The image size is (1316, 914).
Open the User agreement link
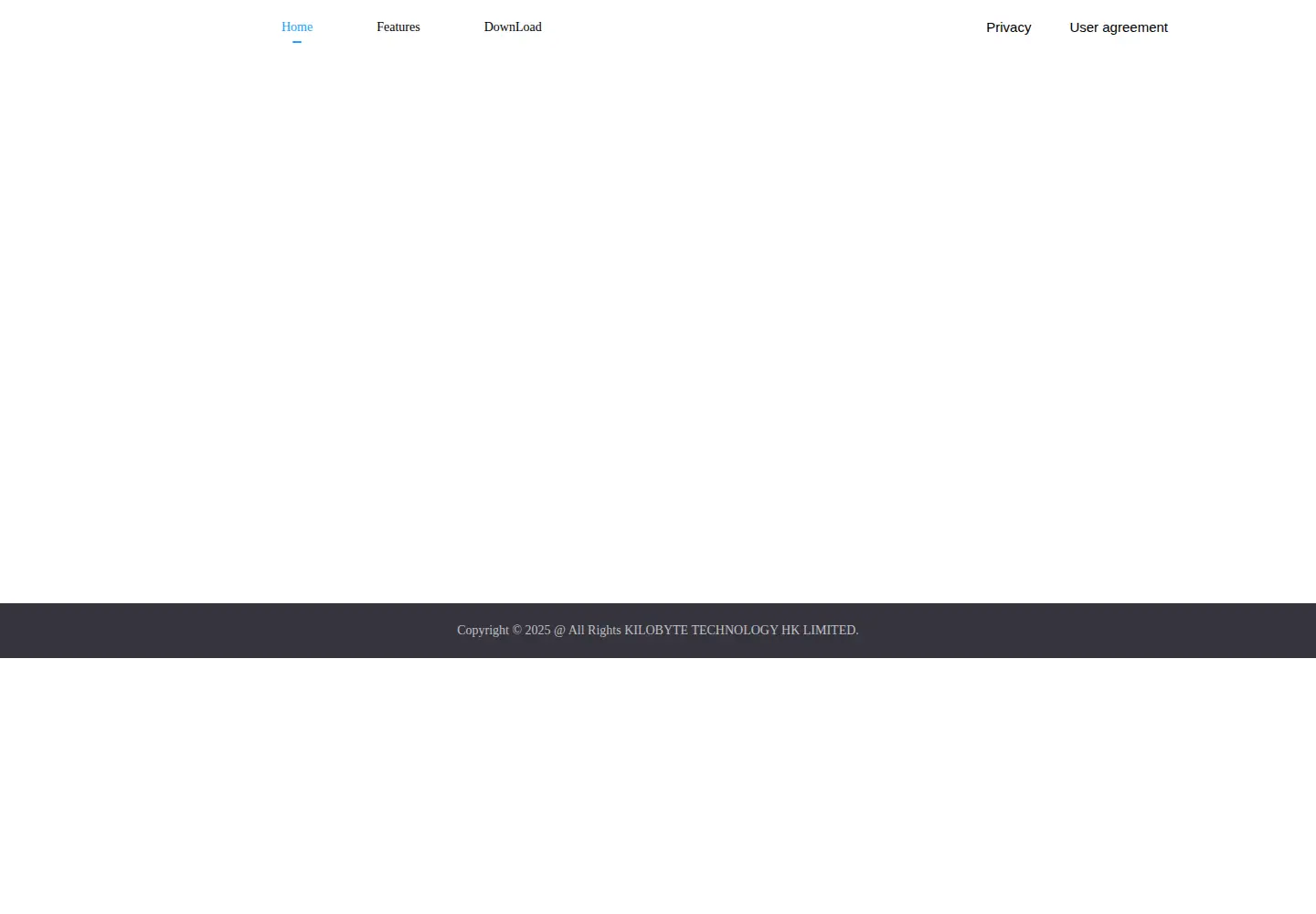click(x=1119, y=27)
